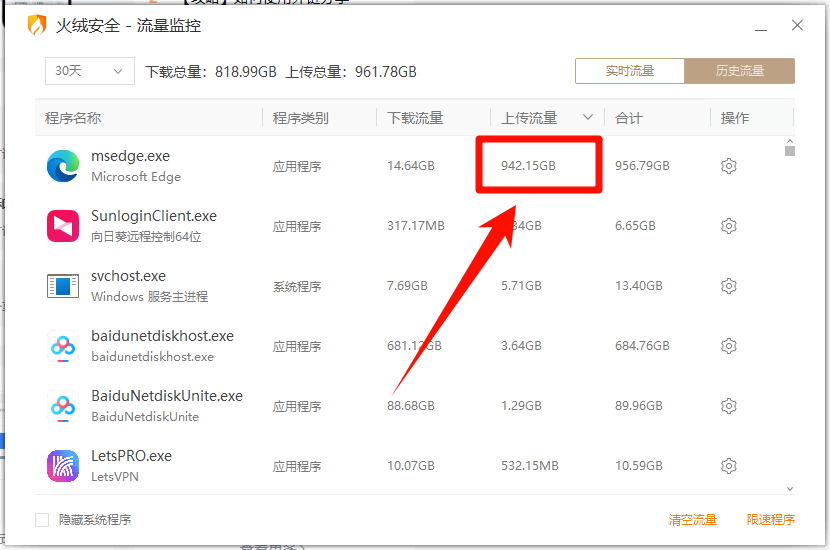830x550 pixels.
Task: Sort by the 程序名称 column header
Action: (x=73, y=118)
